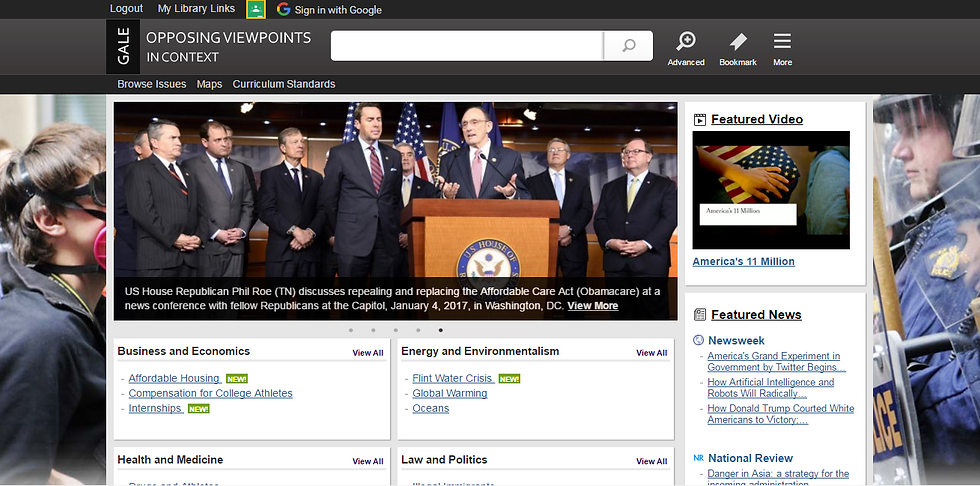Click the Newsweek source icon
Viewport: 980px width, 486px height.
[698, 340]
